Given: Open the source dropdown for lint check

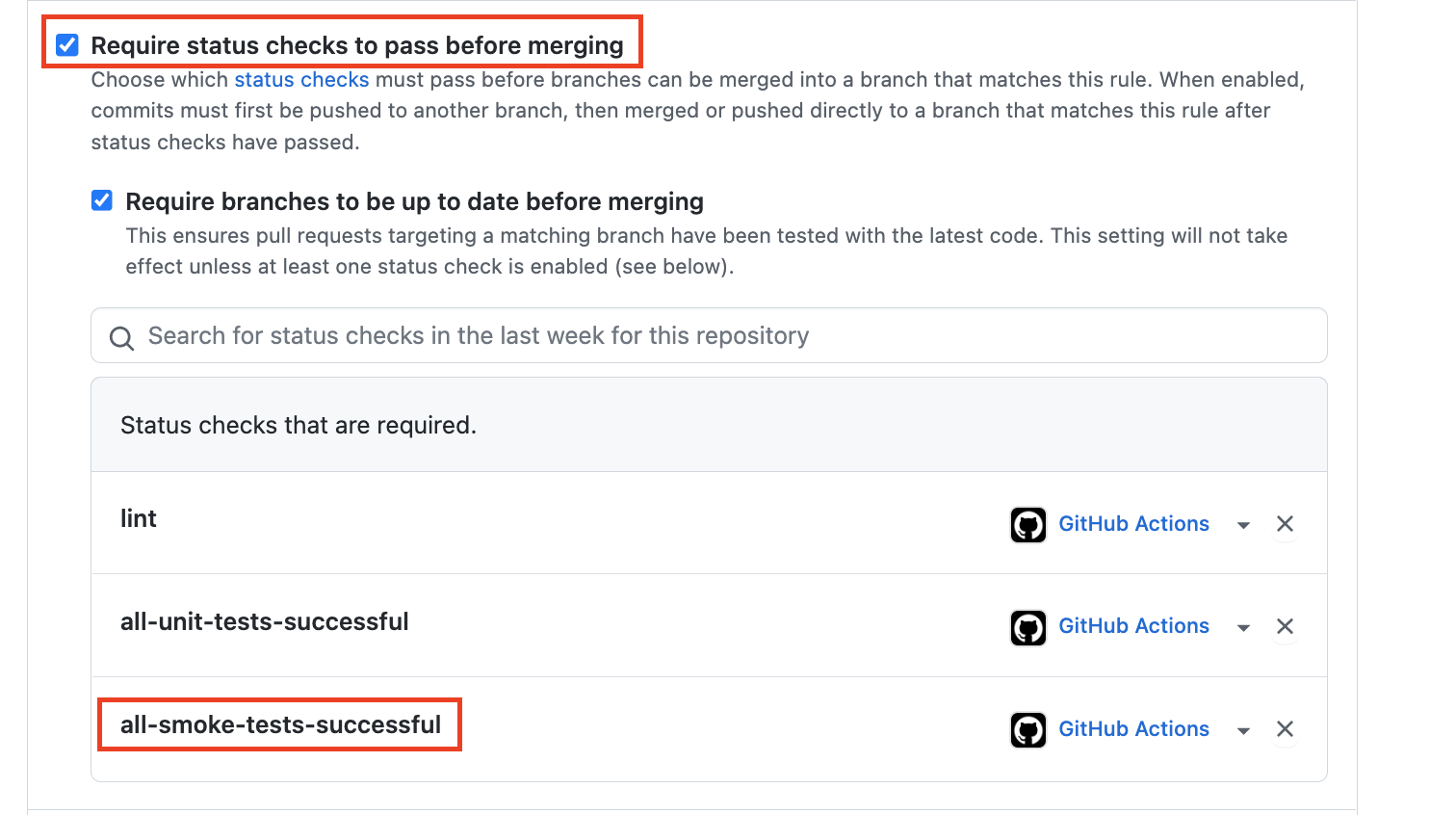Looking at the screenshot, I should (1243, 524).
